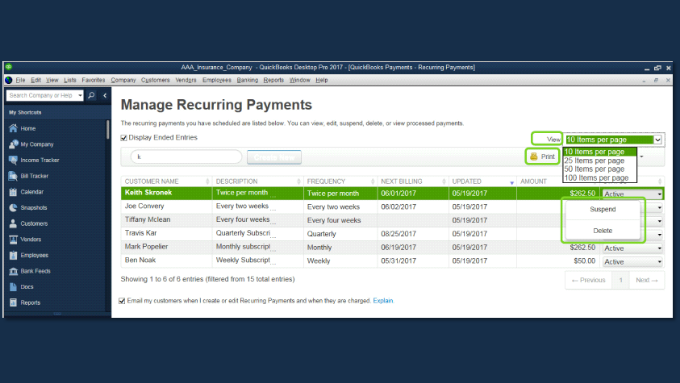Open the Bank Feeds shortcut
This screenshot has height=383, width=680.
tap(35, 271)
